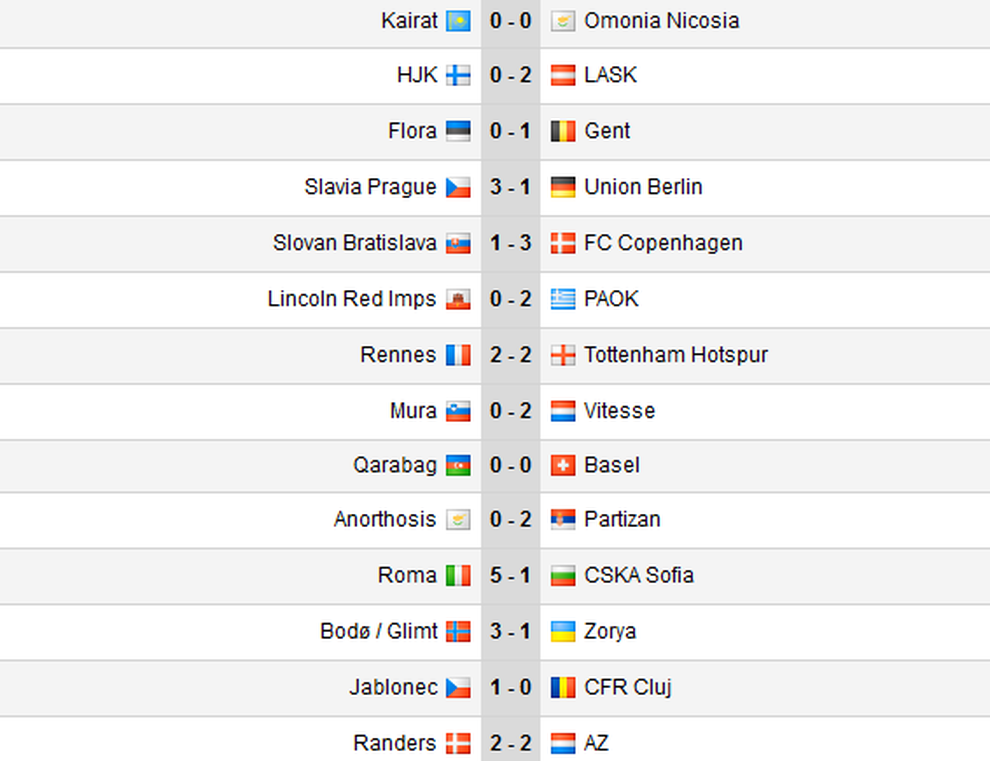Click the England flag beside Tottenham Hotspur

[563, 356]
